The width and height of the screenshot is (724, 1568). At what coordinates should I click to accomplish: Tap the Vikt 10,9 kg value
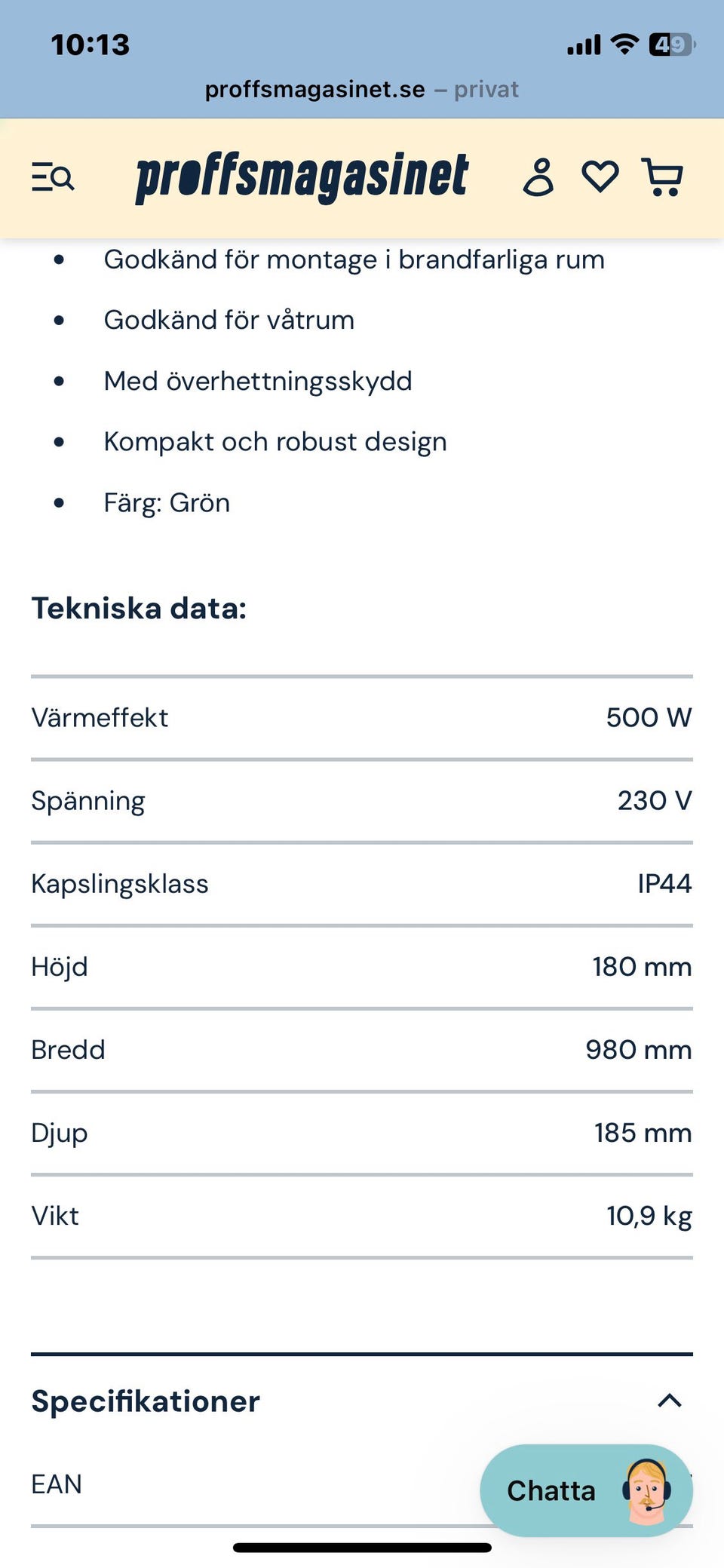tap(649, 1216)
